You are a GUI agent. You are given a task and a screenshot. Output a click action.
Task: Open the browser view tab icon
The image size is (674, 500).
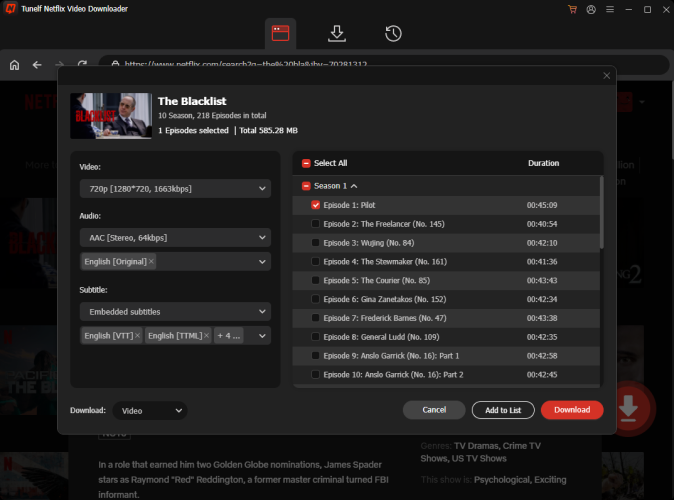(x=281, y=34)
